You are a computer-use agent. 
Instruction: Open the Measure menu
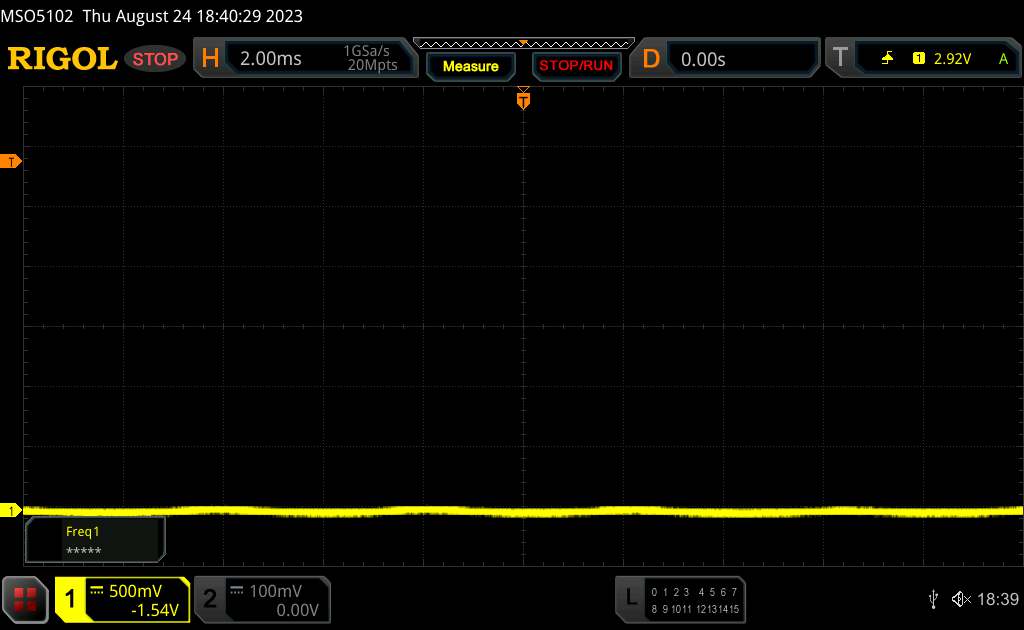pos(471,66)
